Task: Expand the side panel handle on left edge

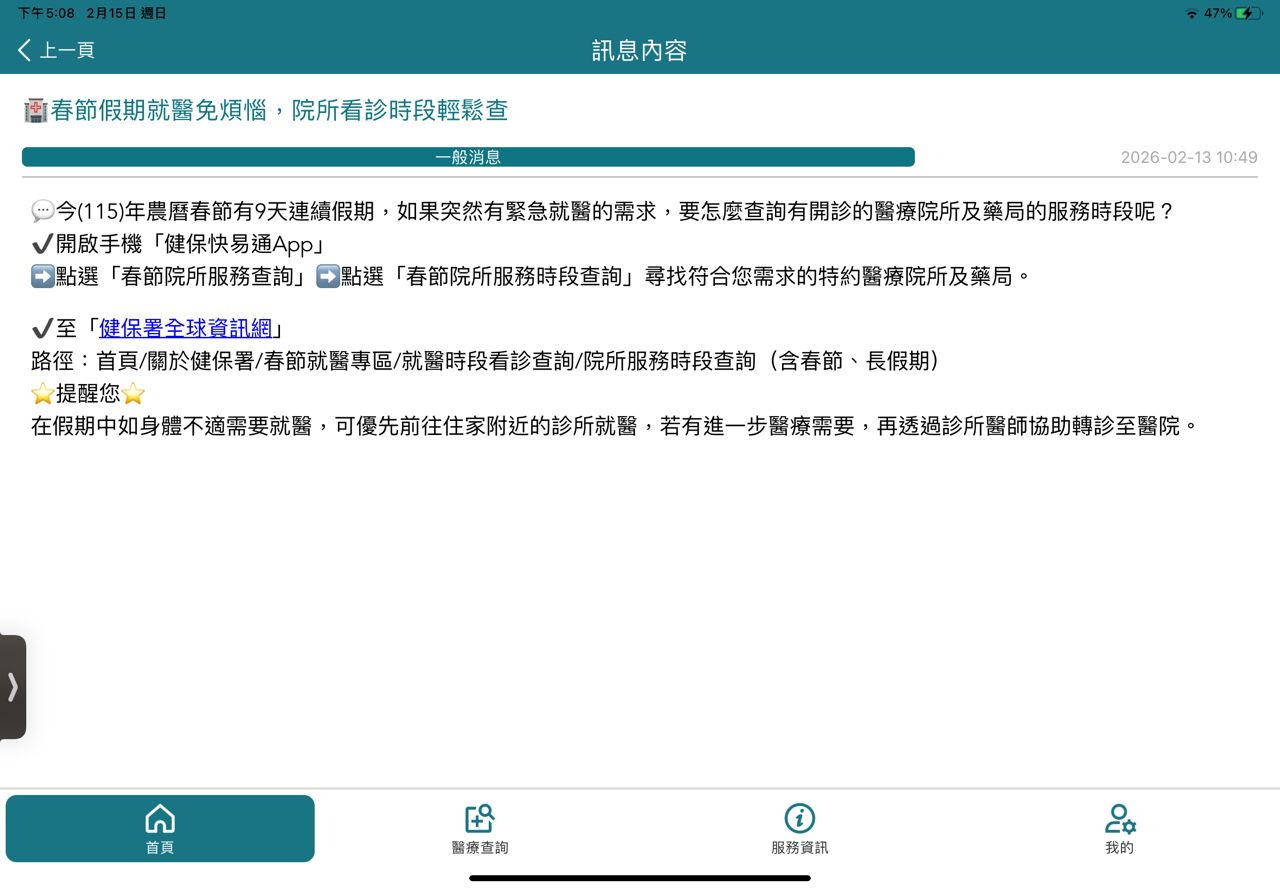Action: [12, 687]
